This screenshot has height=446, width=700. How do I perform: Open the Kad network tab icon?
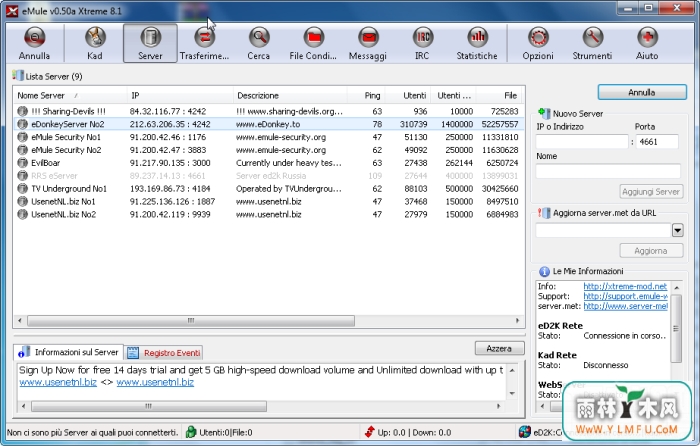pos(95,38)
